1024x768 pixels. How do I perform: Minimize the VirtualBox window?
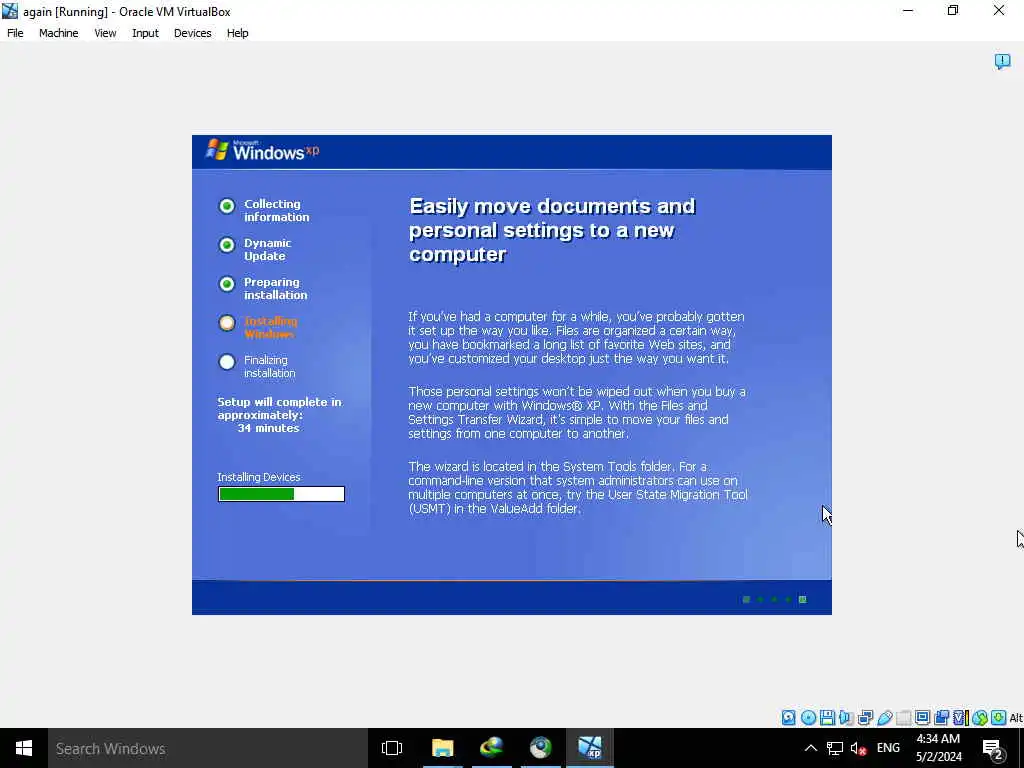[x=908, y=11]
